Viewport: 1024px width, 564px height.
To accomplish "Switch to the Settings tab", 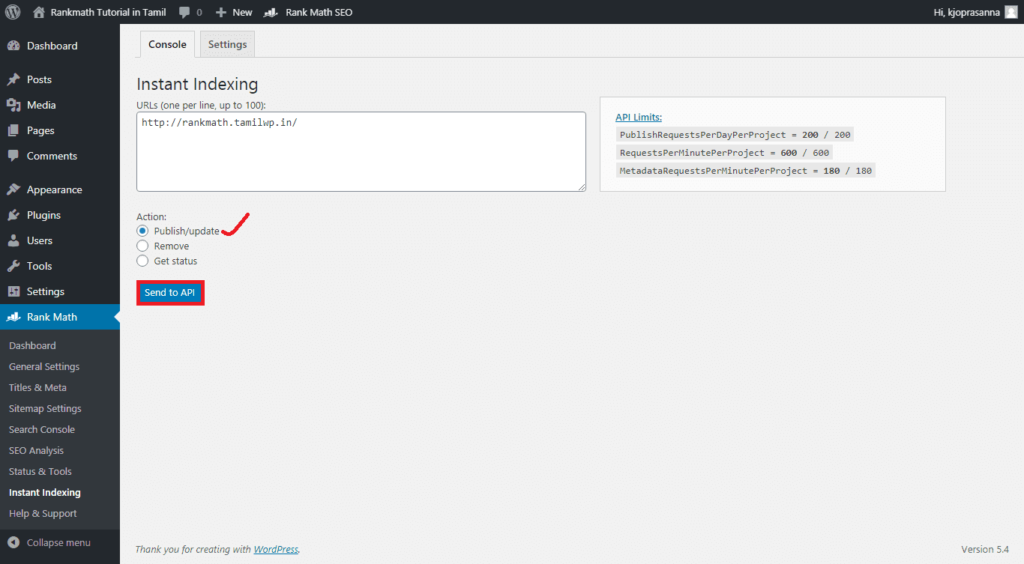I will coord(227,44).
